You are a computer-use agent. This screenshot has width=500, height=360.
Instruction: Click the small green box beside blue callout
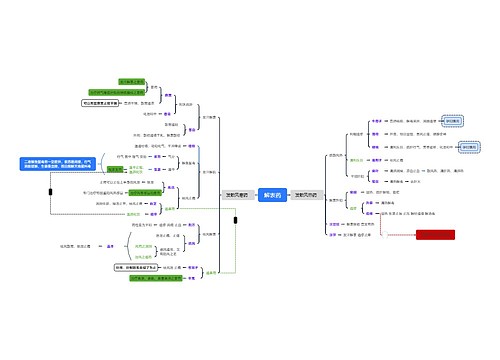click(x=115, y=169)
